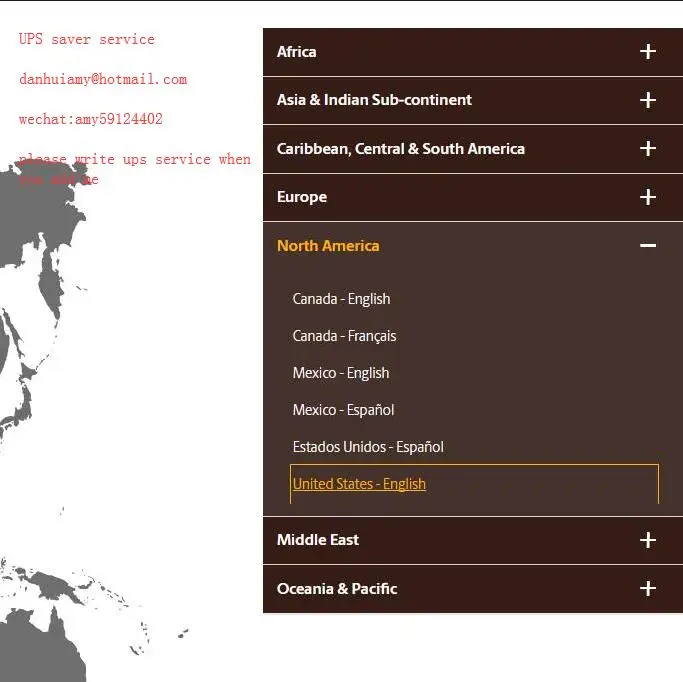
Task: Open Oceania & Pacific region heading
Action: pos(337,589)
